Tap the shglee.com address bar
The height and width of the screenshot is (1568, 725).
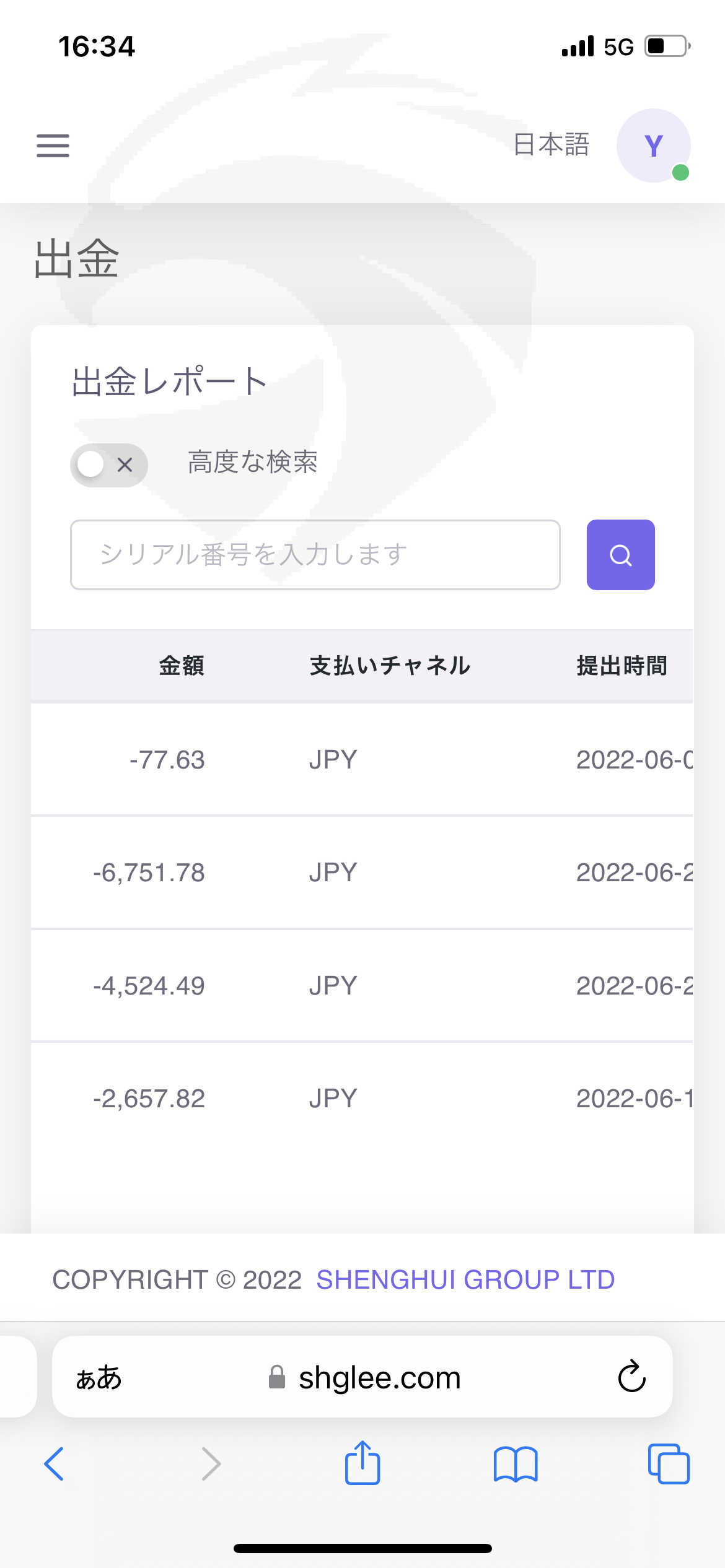pos(379,1377)
